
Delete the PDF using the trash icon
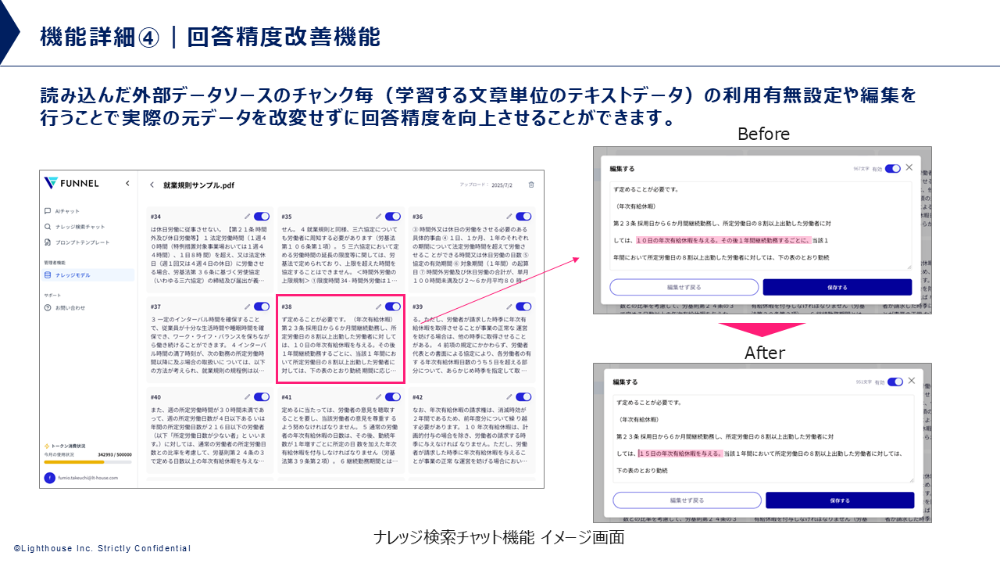point(531,185)
